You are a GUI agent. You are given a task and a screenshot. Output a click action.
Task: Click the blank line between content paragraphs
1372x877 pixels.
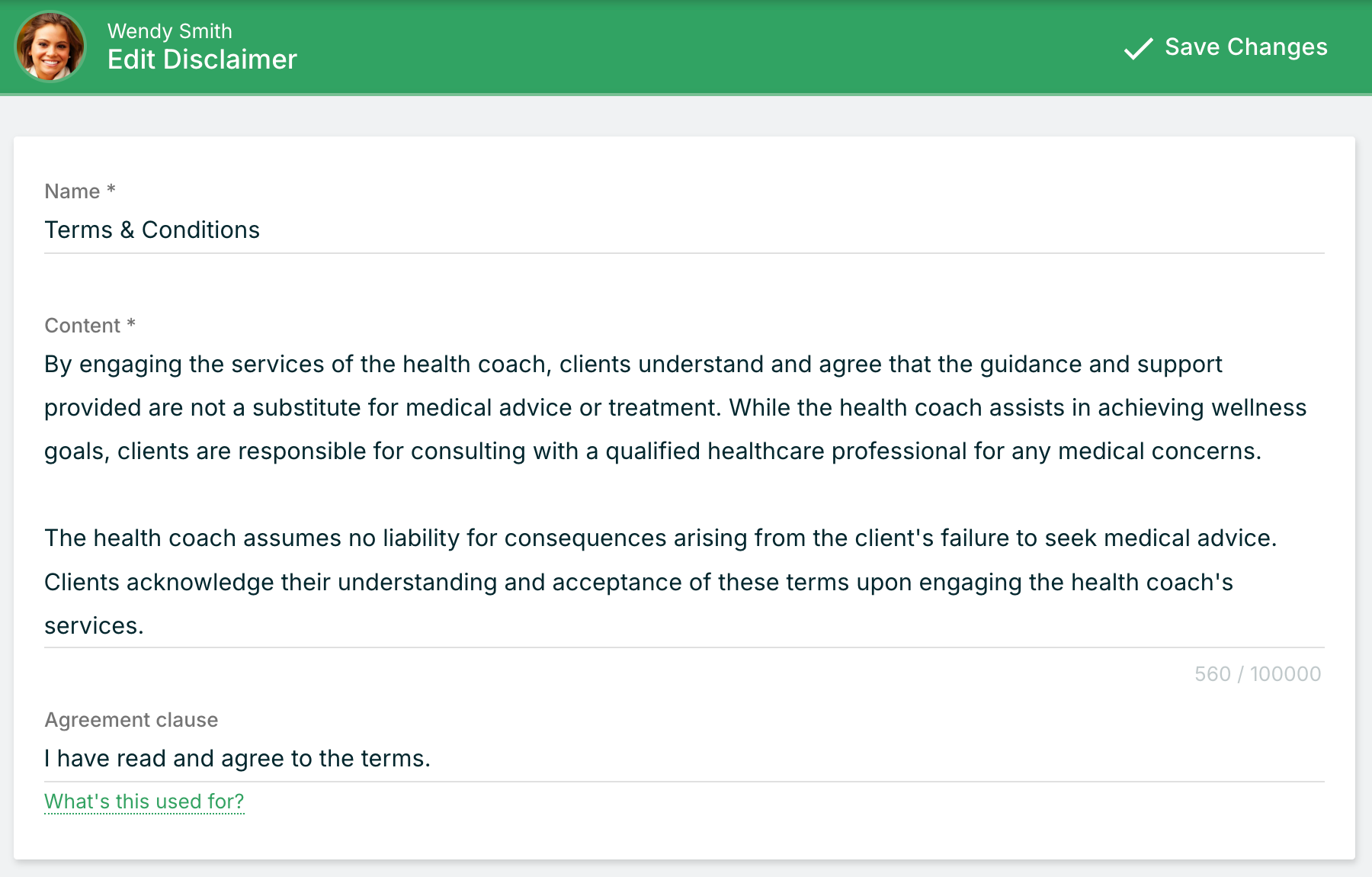tap(684, 494)
